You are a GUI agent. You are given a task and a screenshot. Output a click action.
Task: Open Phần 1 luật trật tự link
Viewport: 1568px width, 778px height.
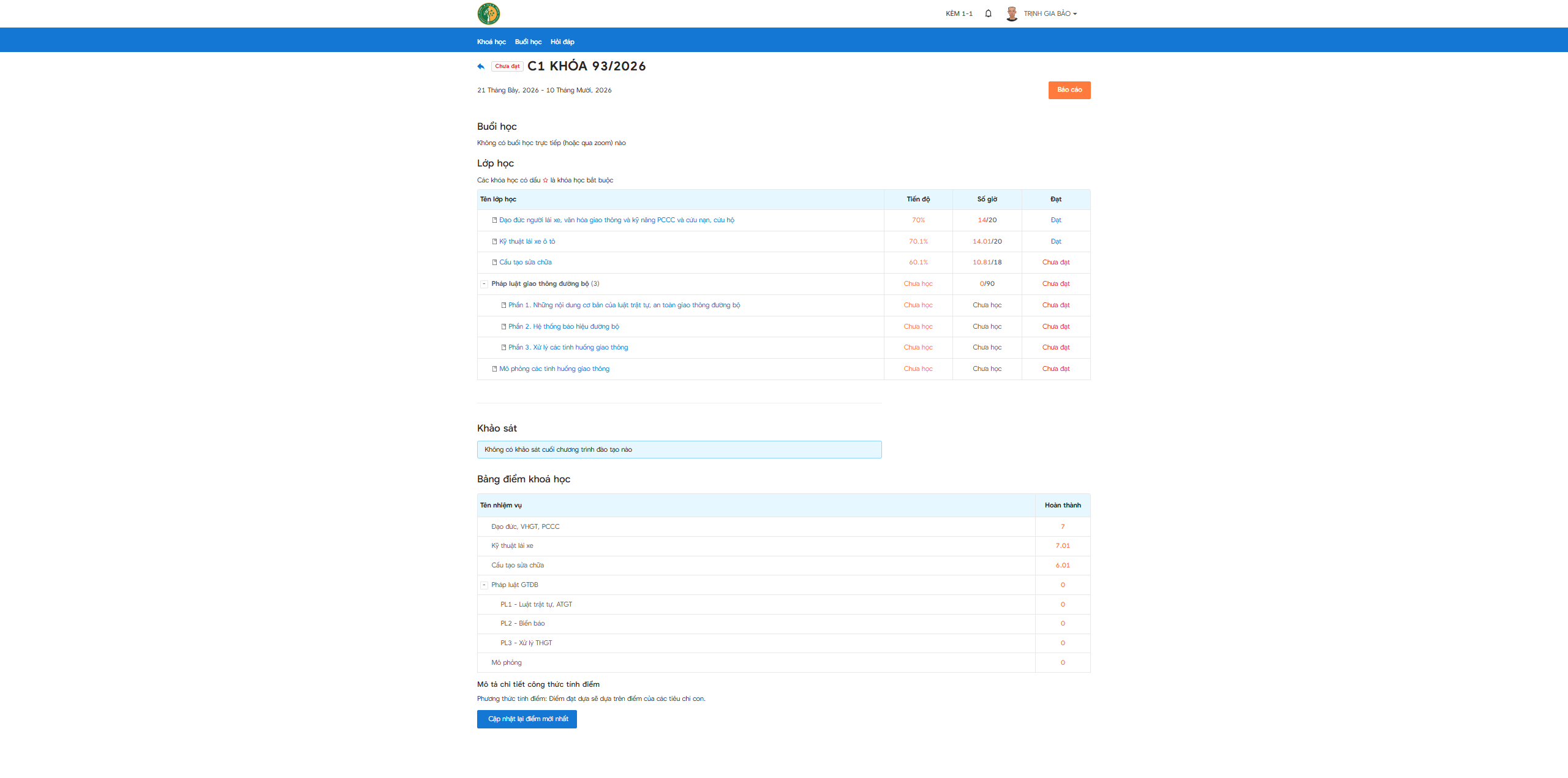tap(624, 305)
